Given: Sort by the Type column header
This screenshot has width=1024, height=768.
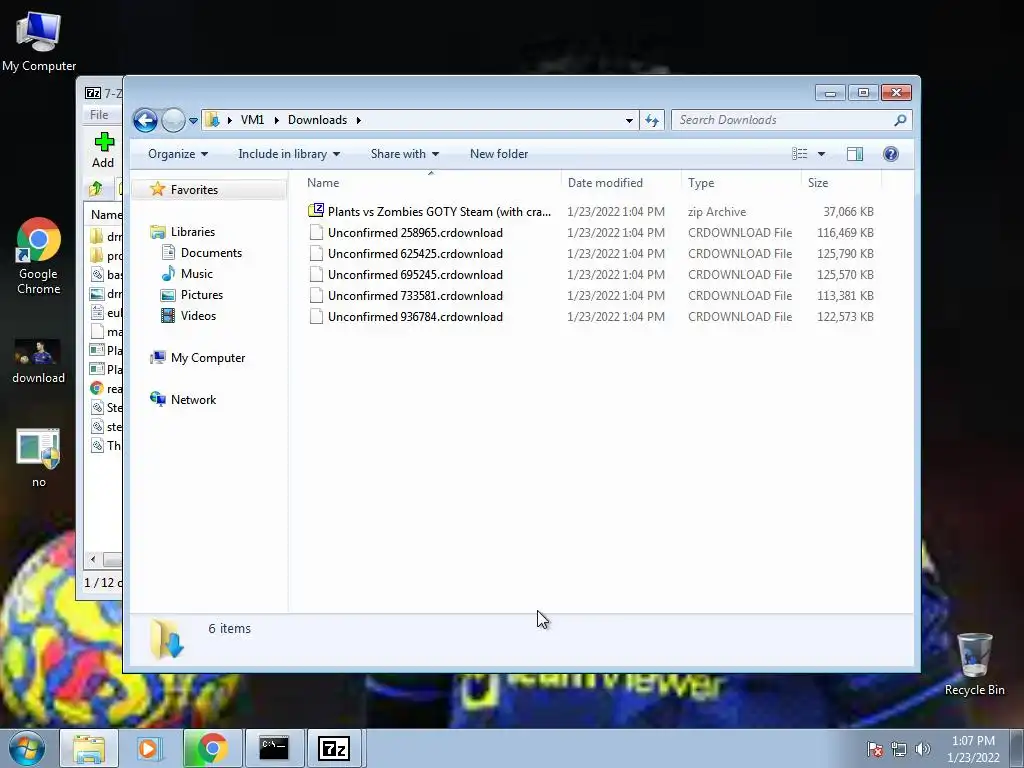Looking at the screenshot, I should pos(741,183).
